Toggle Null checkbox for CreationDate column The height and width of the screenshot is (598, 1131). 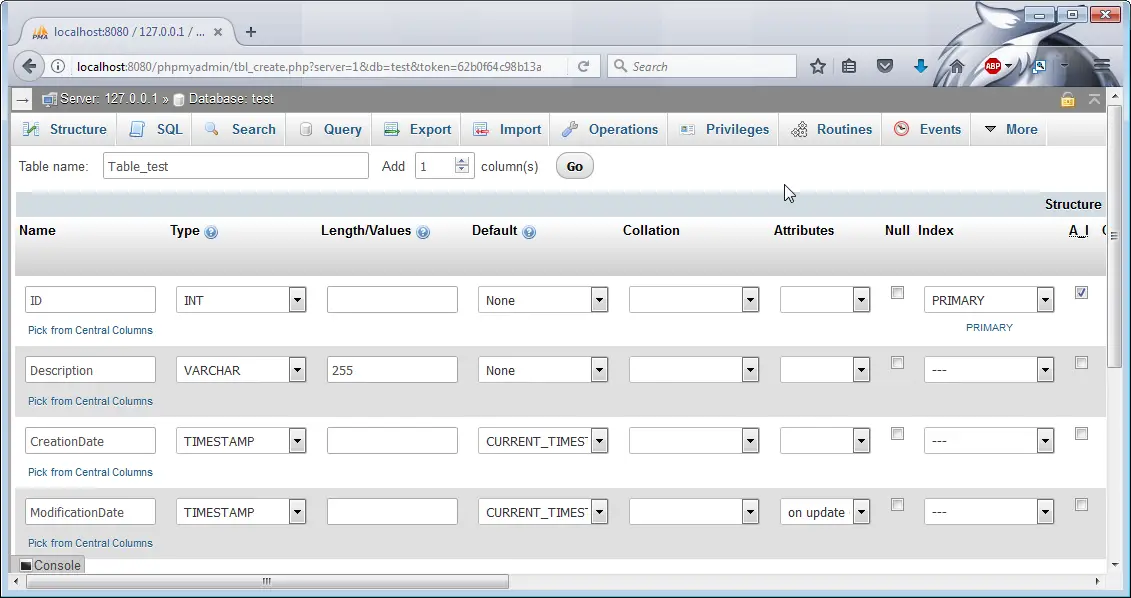tap(897, 434)
